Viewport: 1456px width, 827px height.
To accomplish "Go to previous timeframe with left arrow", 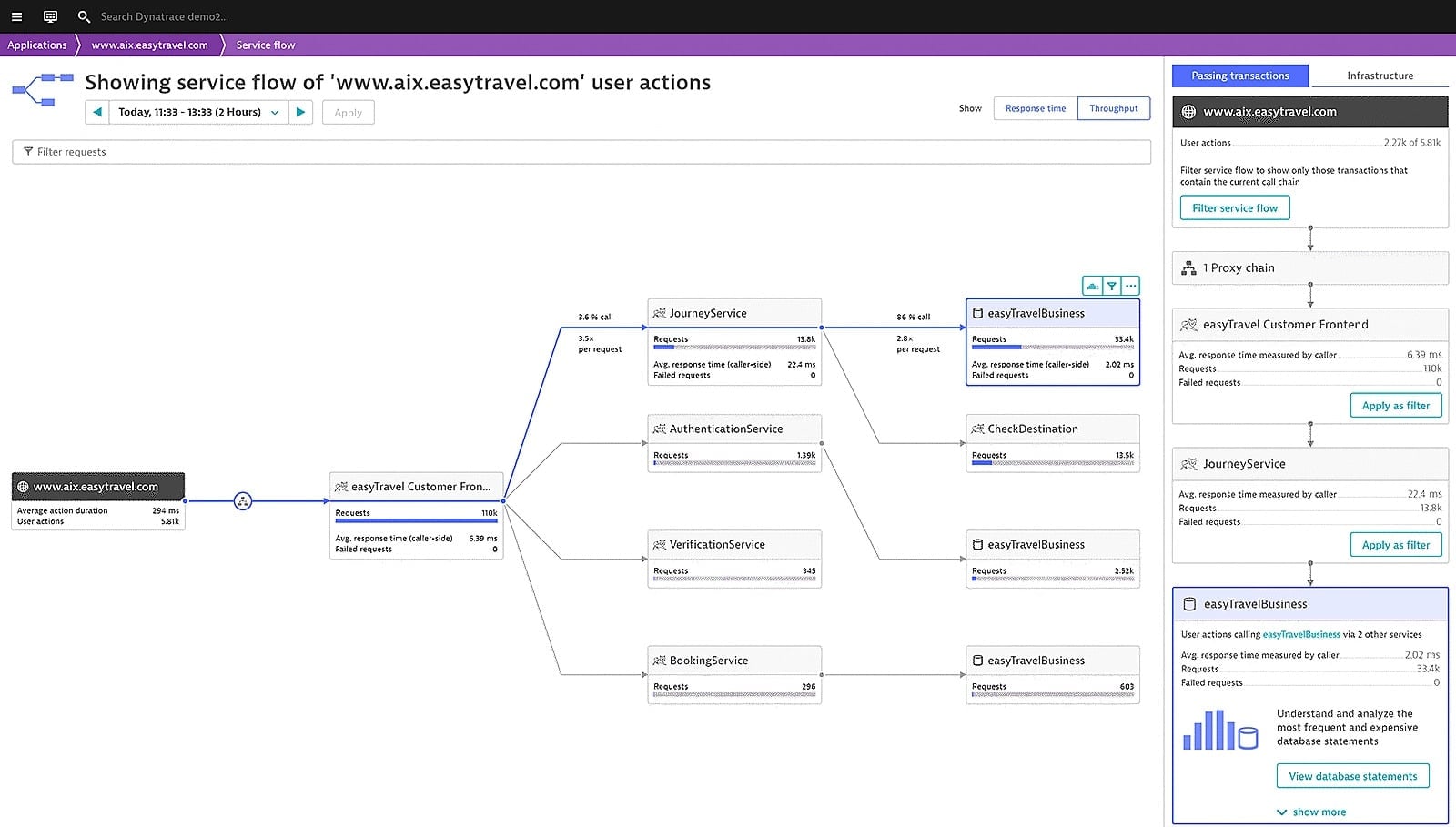I will point(97,112).
